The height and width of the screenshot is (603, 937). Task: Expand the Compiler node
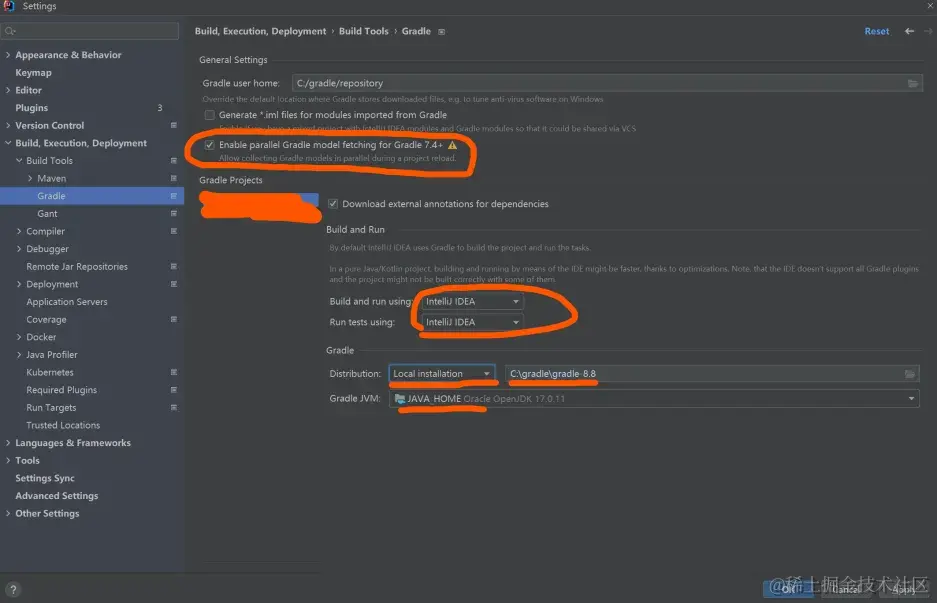[19, 231]
